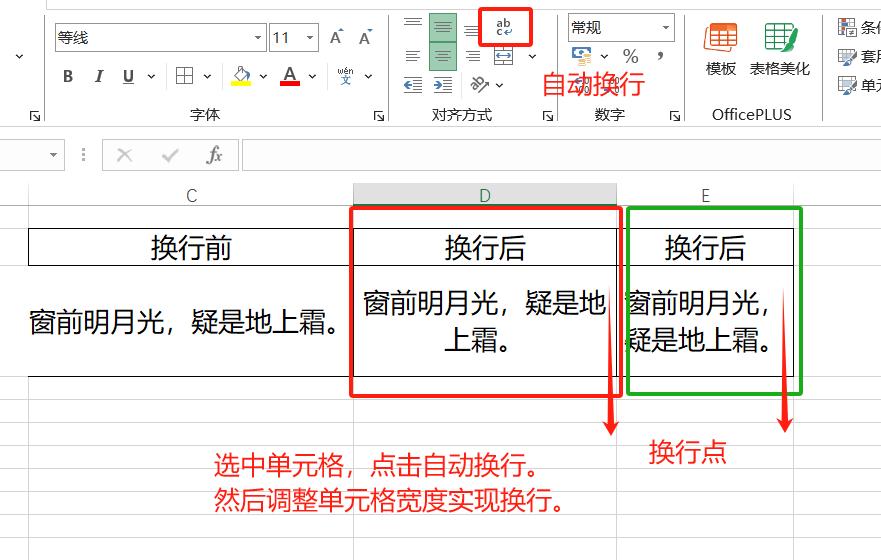The image size is (881, 560).
Task: Open conditional formatting button 条件
Action: tap(859, 27)
